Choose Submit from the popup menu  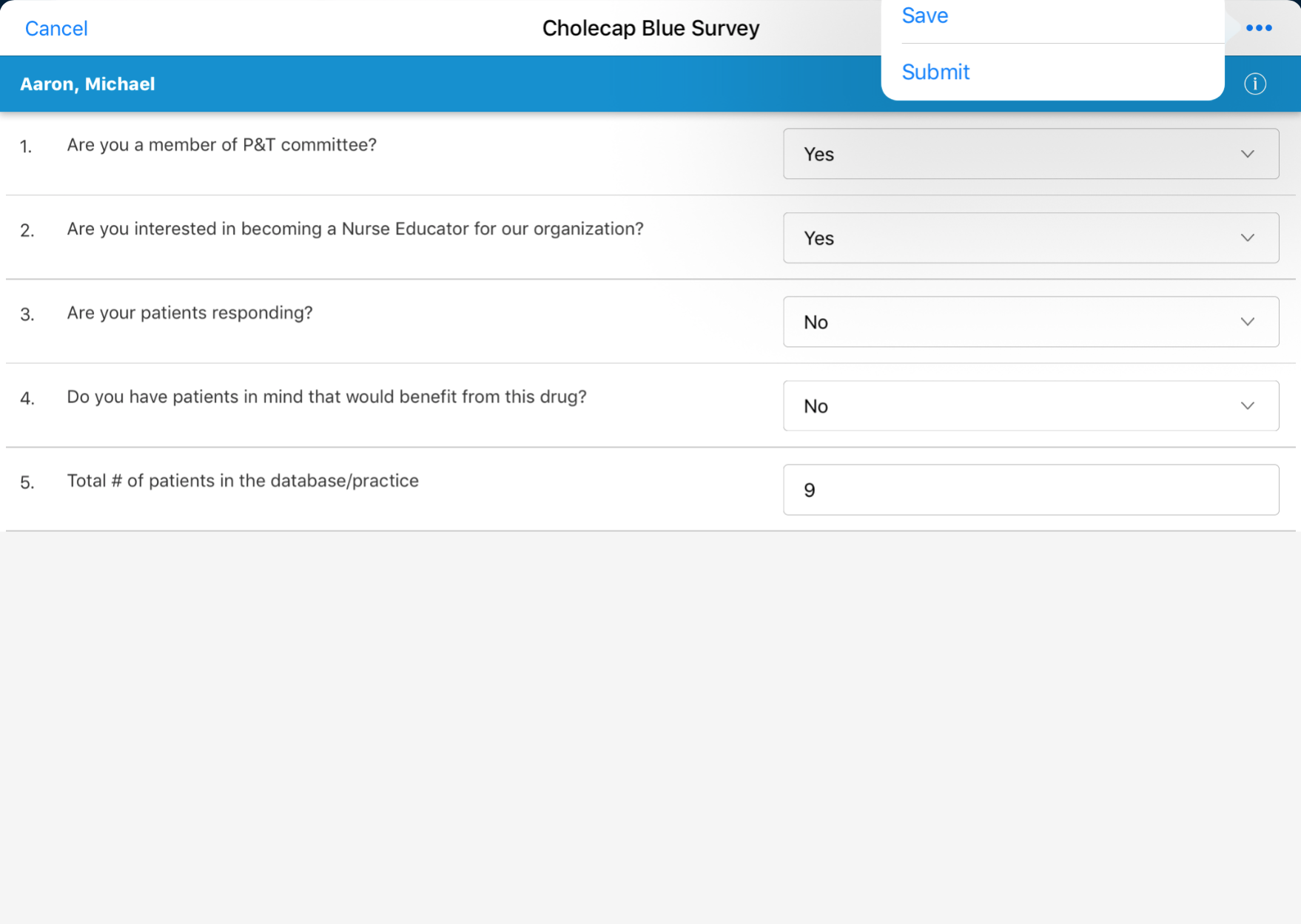[x=935, y=72]
